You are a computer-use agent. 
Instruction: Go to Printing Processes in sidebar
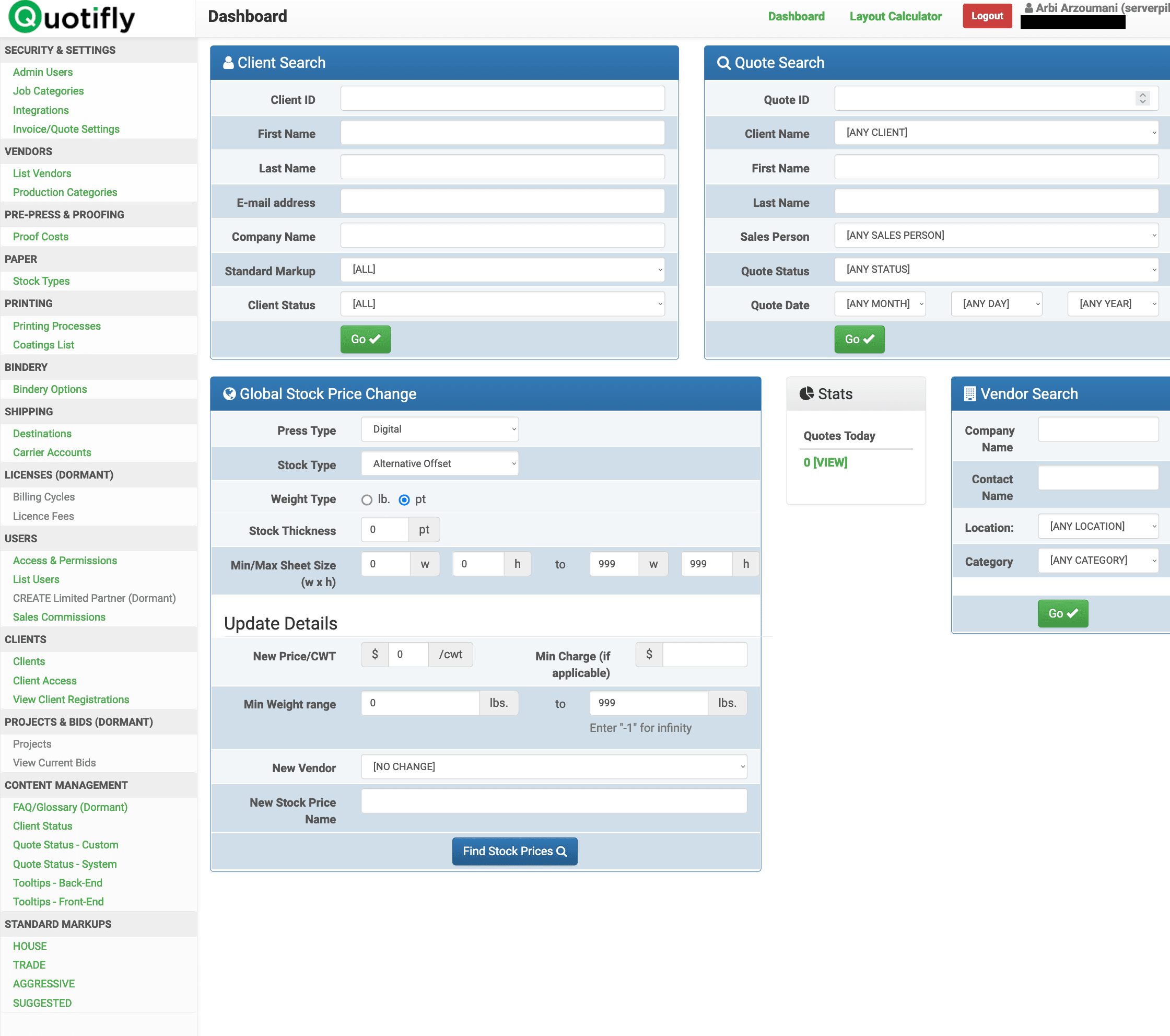click(56, 325)
